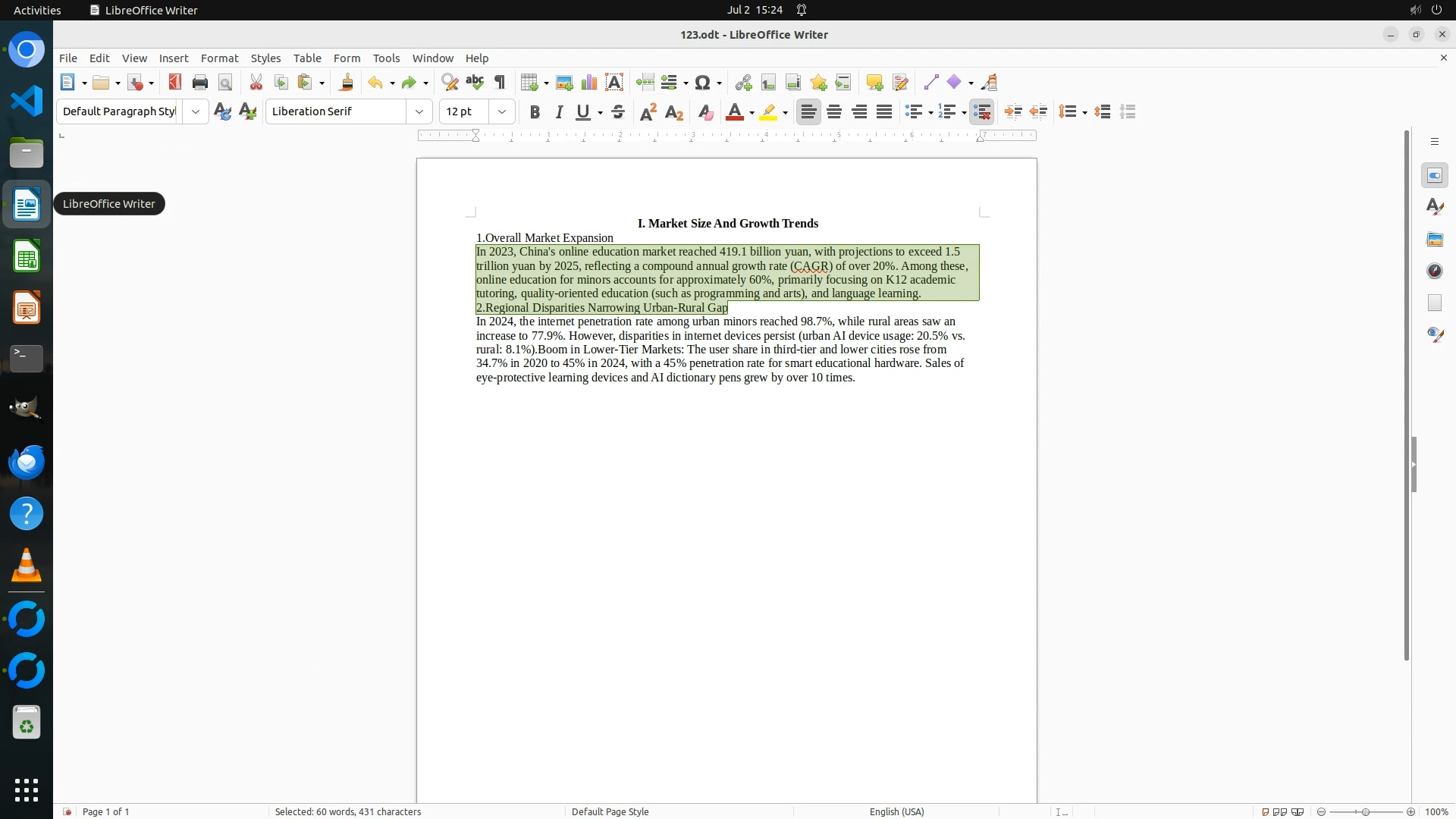Click the Clone Formatting paintbrush icon
Image resolution: width=1456 pixels, height=819 pixels.
(347, 83)
